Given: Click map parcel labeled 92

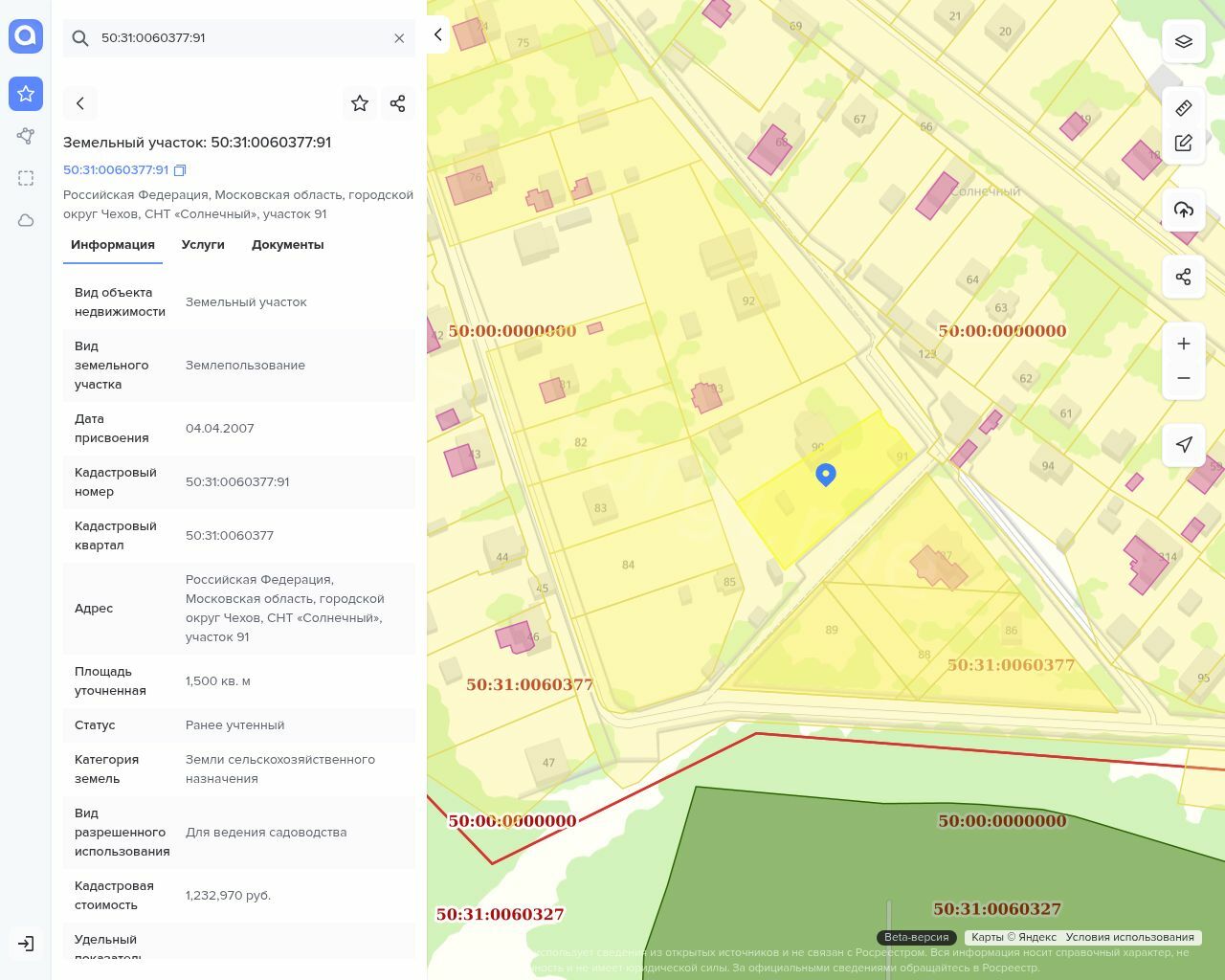Looking at the screenshot, I should click(x=748, y=301).
